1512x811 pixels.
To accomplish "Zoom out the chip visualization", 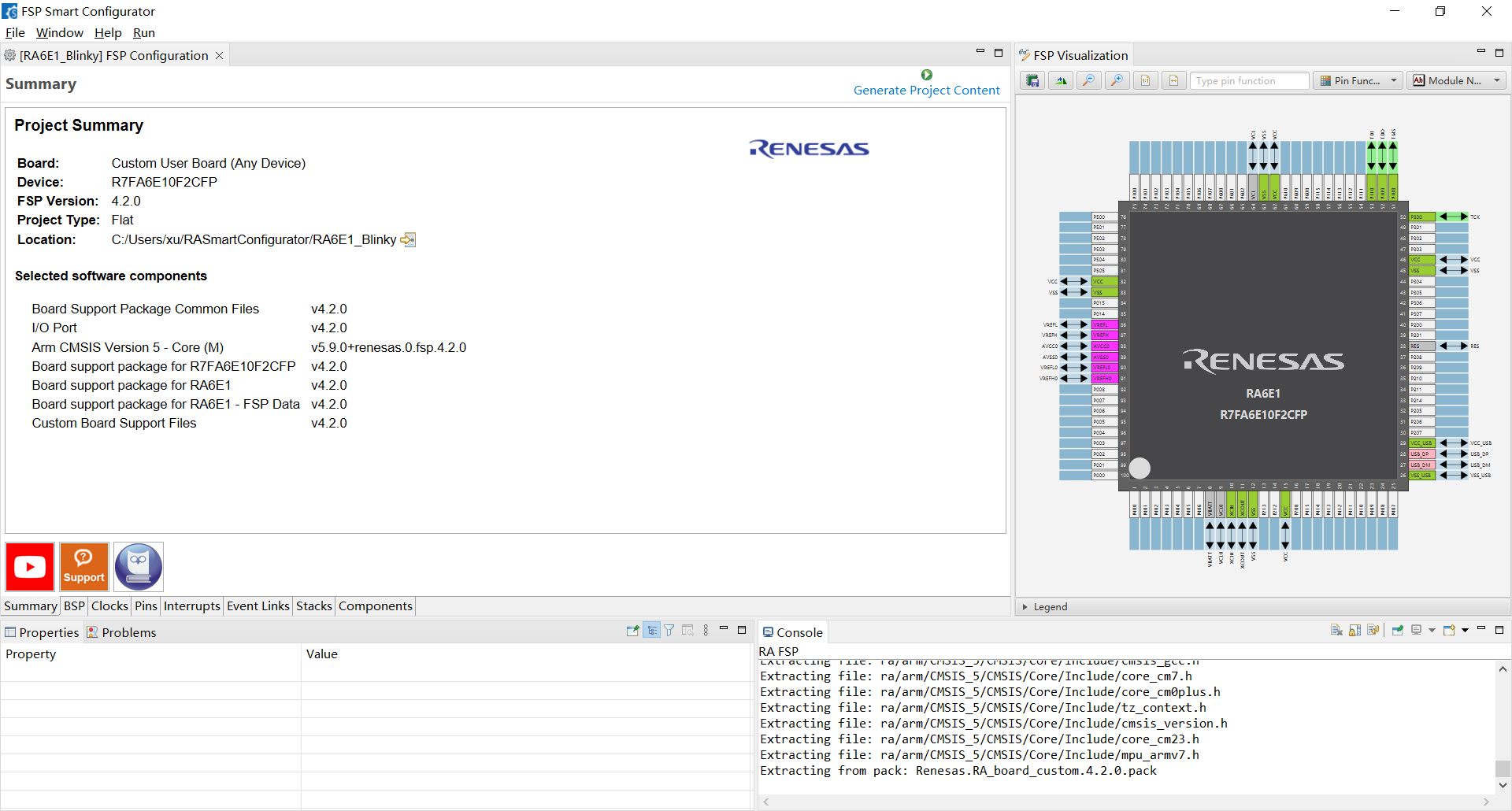I will pyautogui.click(x=1089, y=81).
